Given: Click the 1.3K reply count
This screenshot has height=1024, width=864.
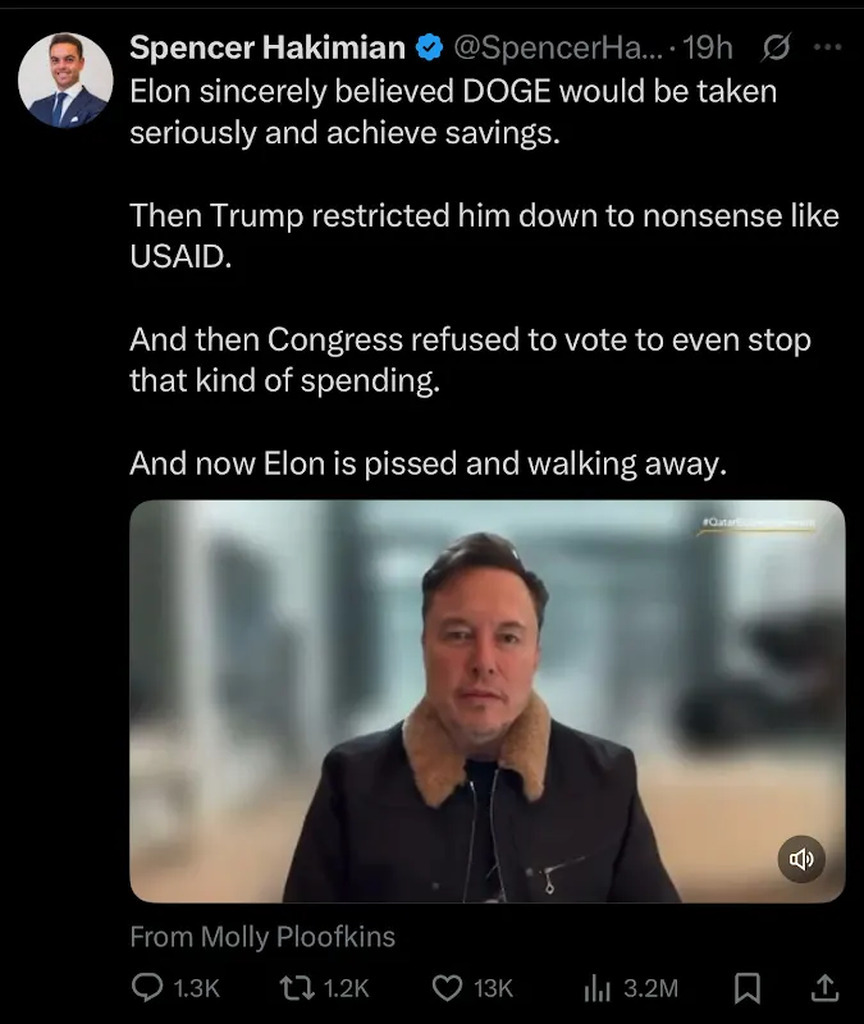Looking at the screenshot, I should click(195, 988).
